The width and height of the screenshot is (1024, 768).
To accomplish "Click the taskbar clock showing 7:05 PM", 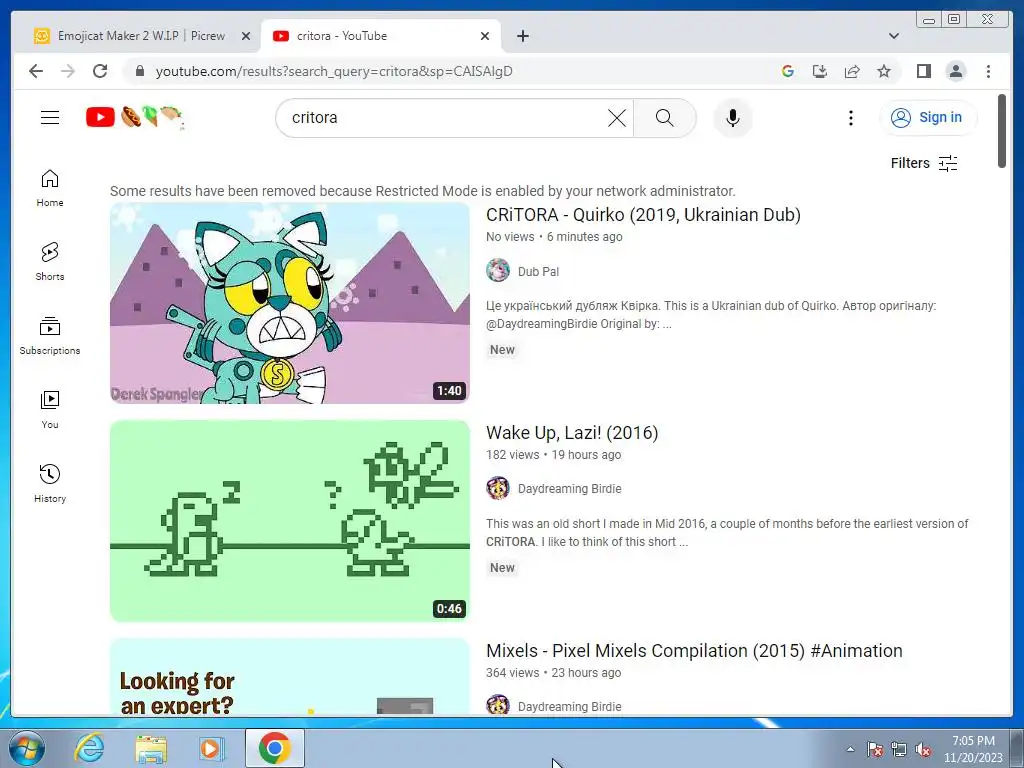I will point(973,749).
